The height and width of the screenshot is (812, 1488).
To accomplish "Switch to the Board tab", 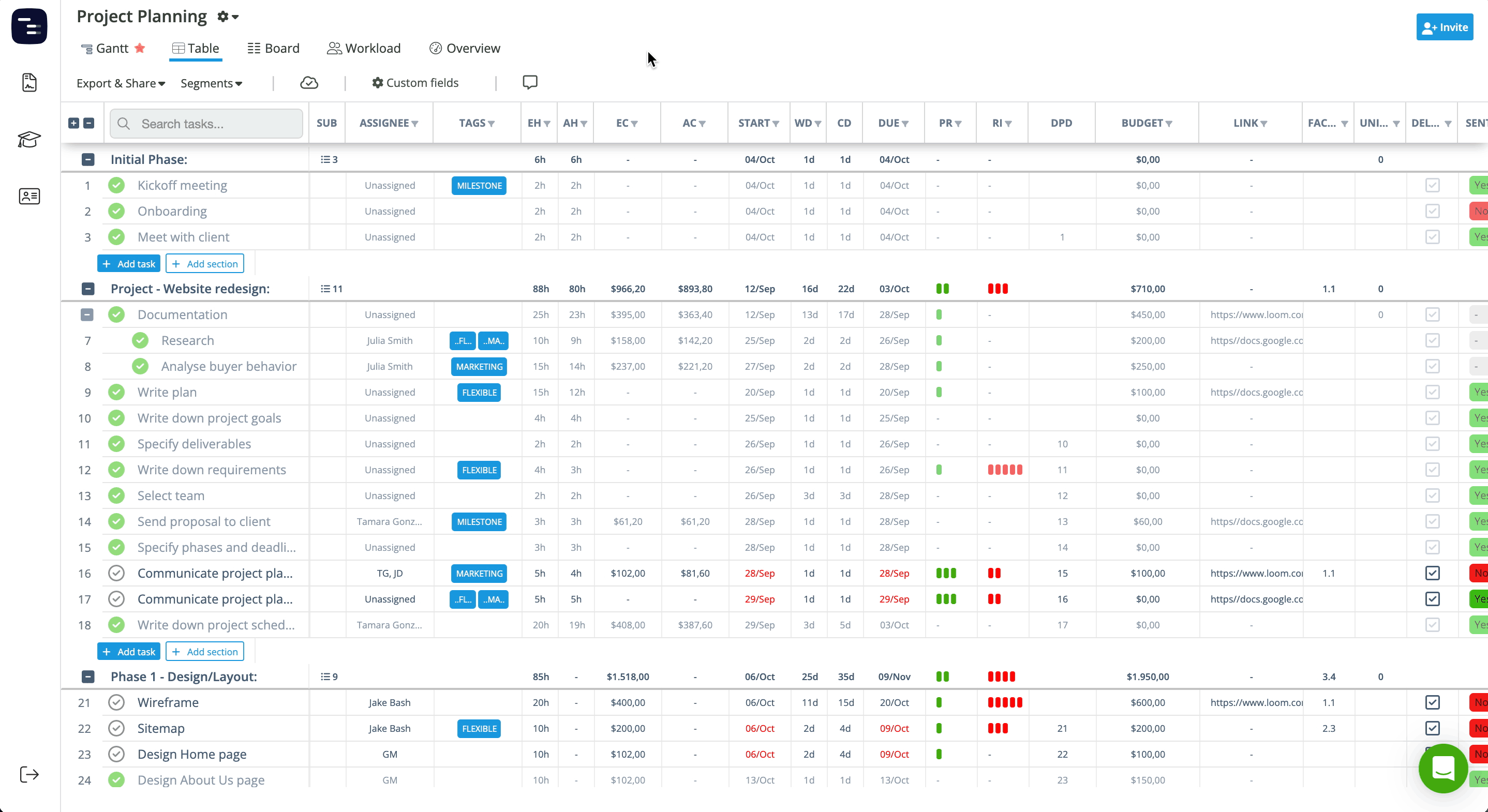I will [273, 49].
